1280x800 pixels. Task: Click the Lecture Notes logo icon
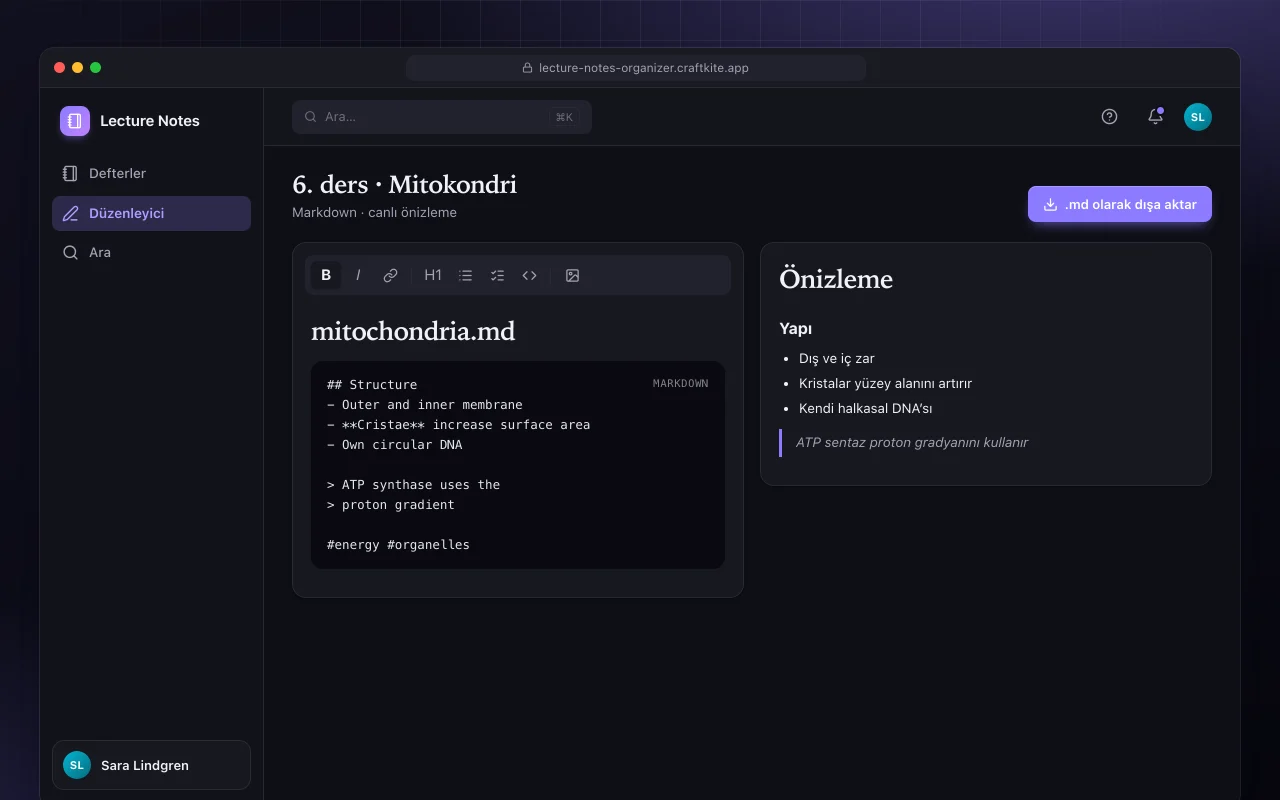(x=75, y=121)
